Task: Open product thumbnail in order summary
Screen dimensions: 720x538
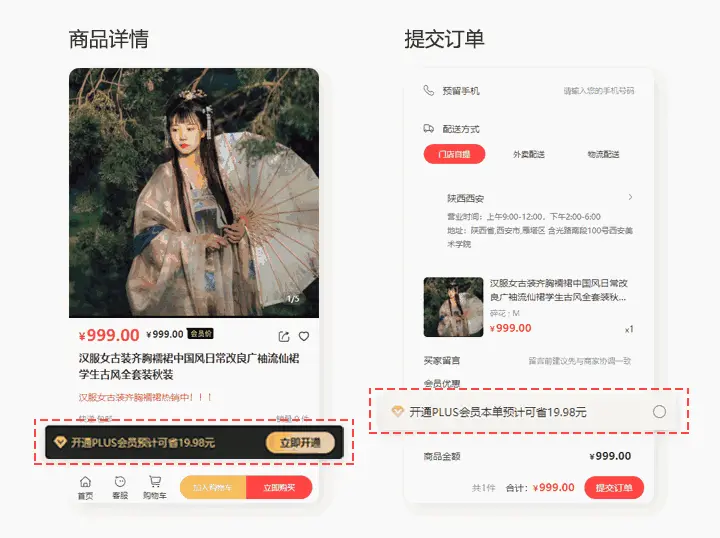Action: [453, 307]
